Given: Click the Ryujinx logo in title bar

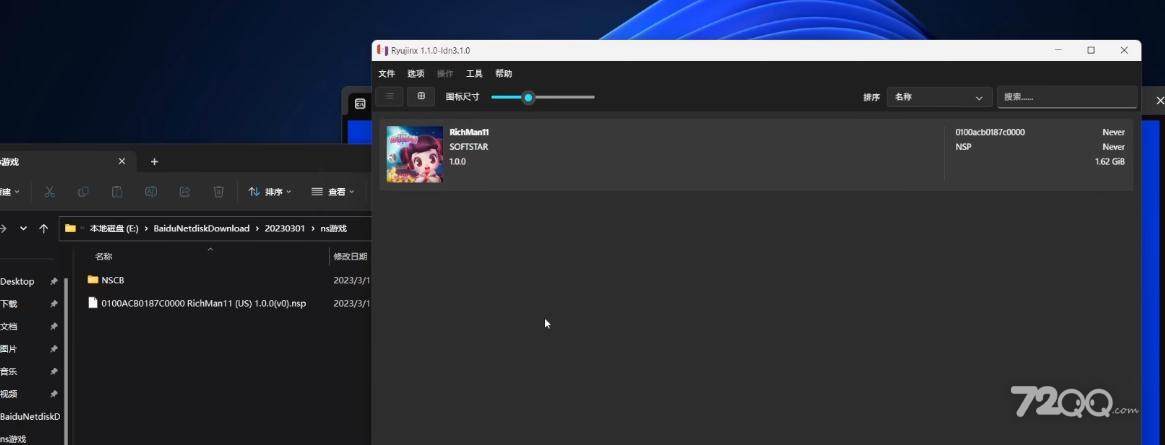Looking at the screenshot, I should pyautogui.click(x=382, y=51).
